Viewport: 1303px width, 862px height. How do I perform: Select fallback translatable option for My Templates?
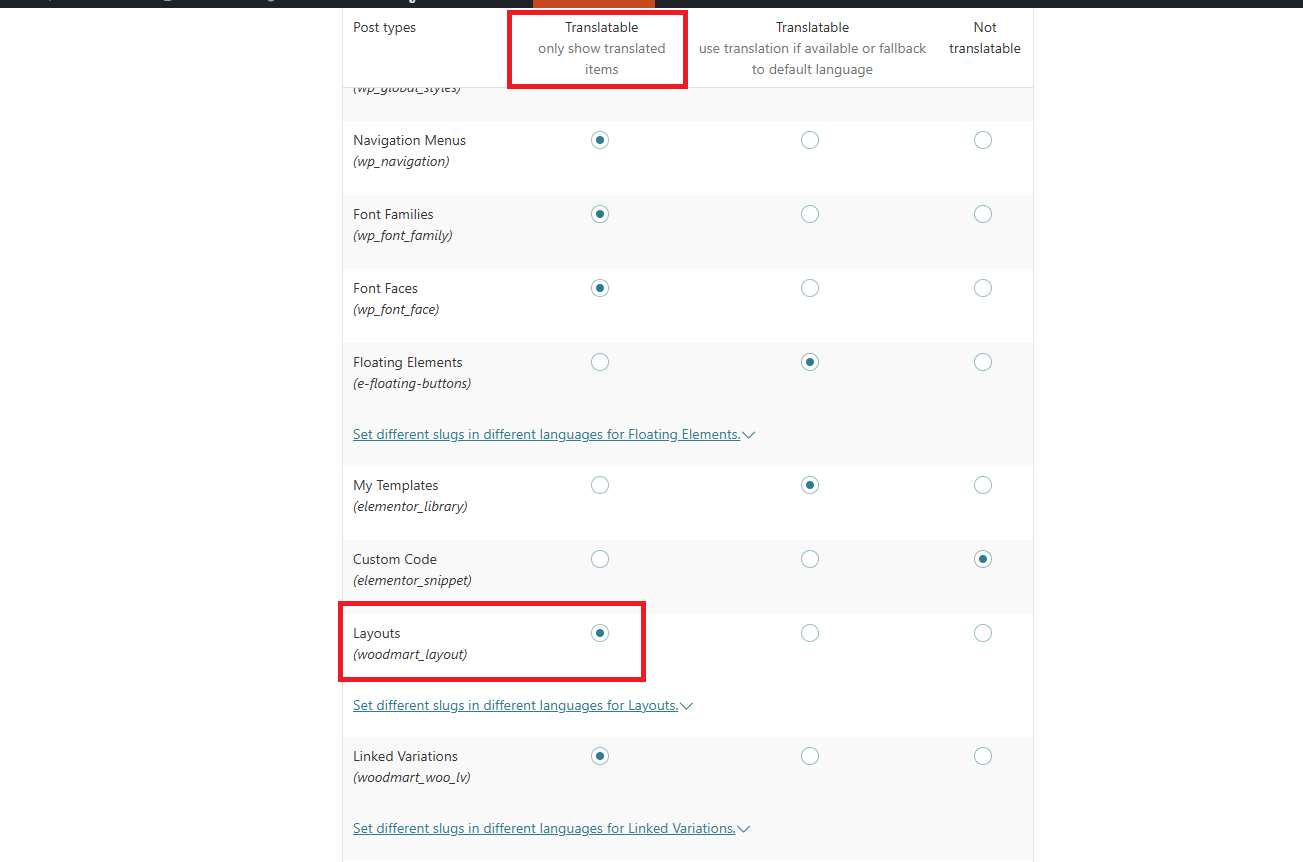pos(810,485)
